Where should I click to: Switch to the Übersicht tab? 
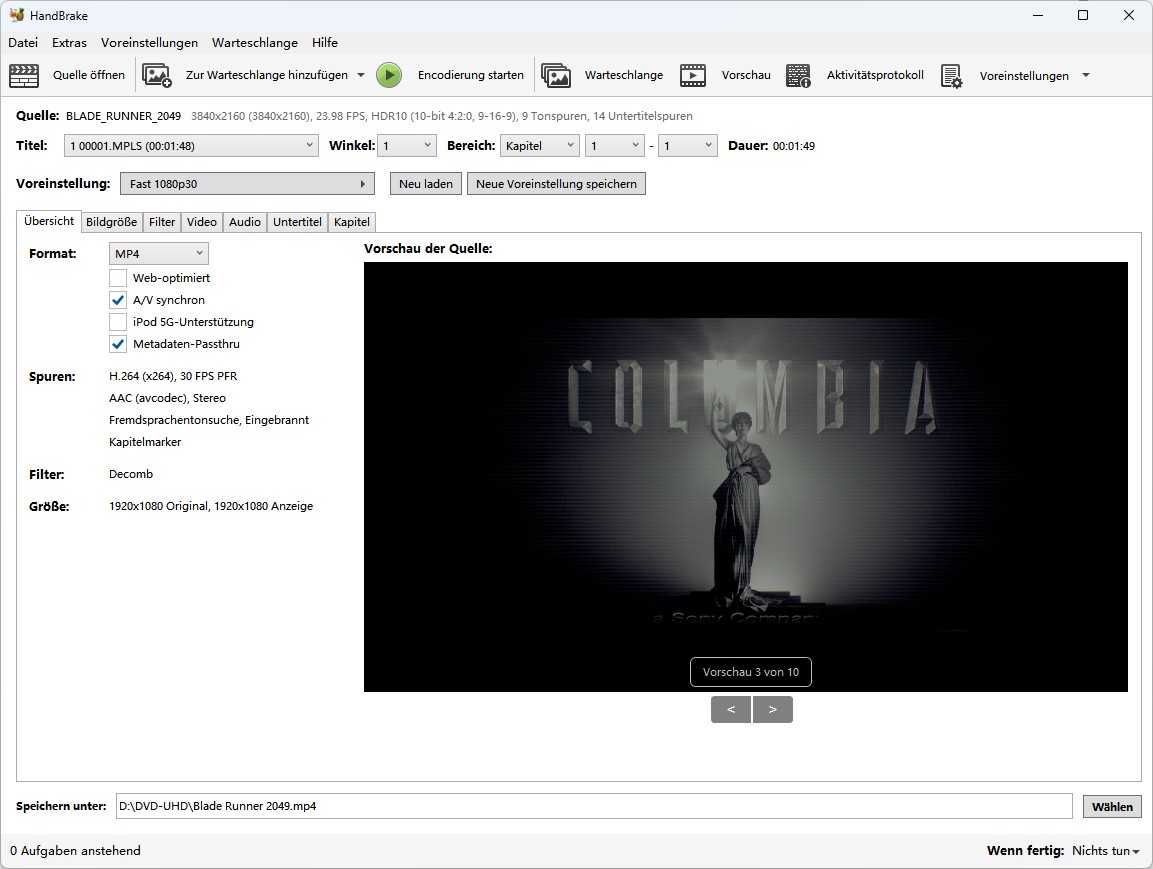click(x=49, y=221)
